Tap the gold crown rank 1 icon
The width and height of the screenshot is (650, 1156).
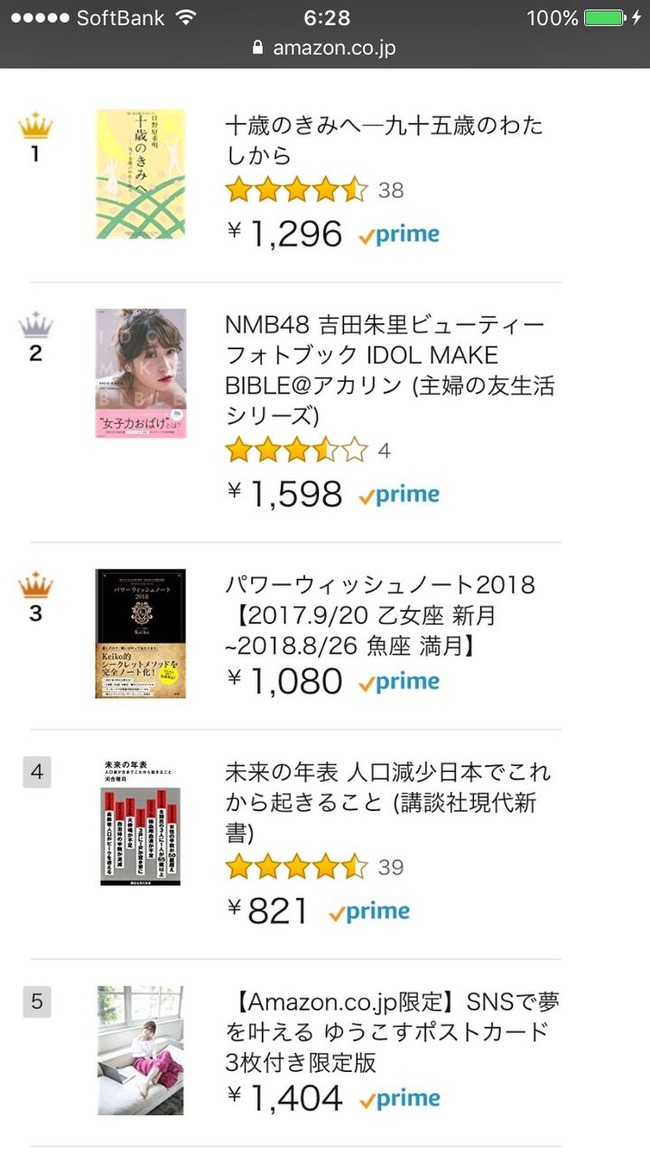tap(36, 128)
